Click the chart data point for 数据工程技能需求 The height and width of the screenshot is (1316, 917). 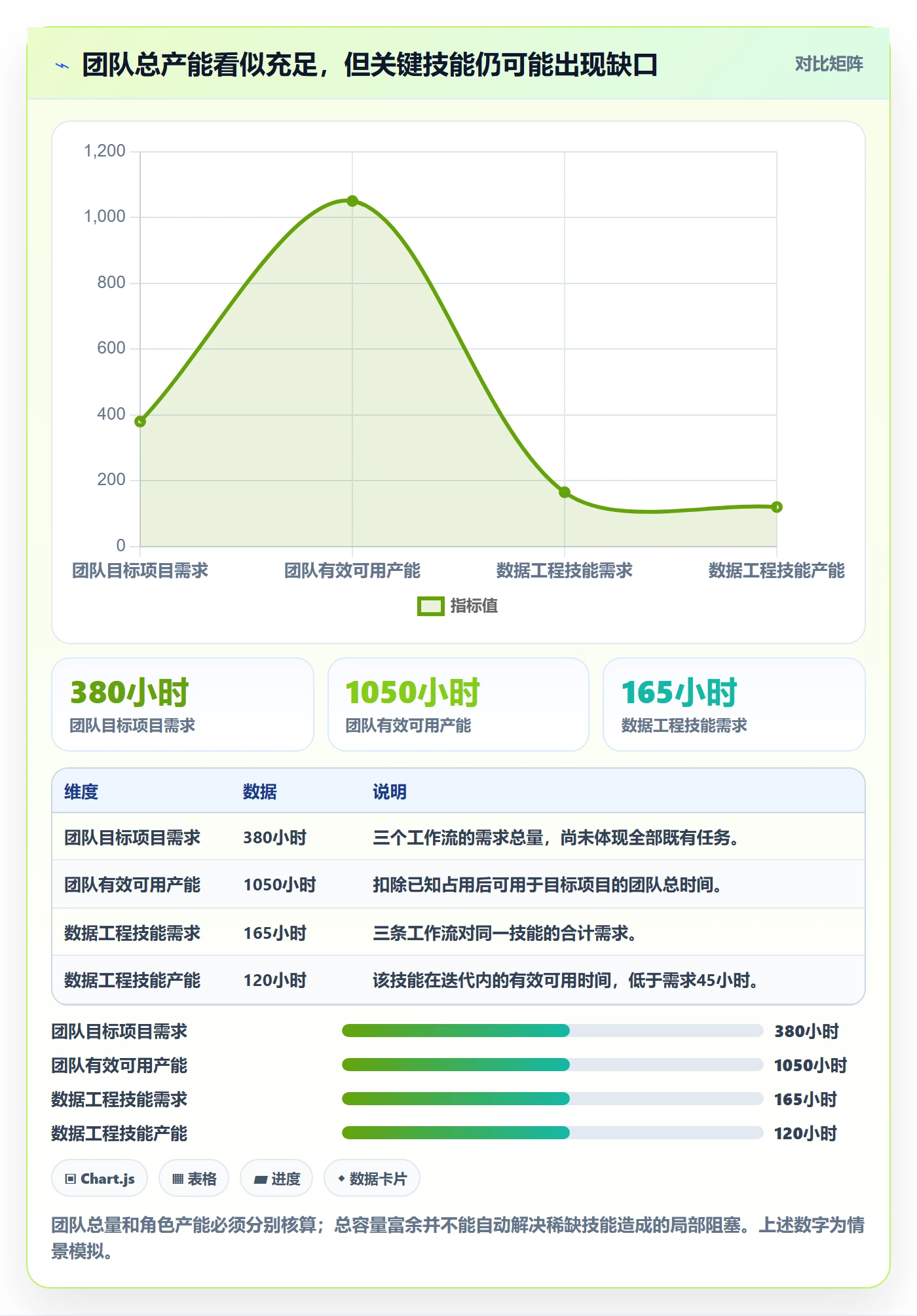[565, 492]
